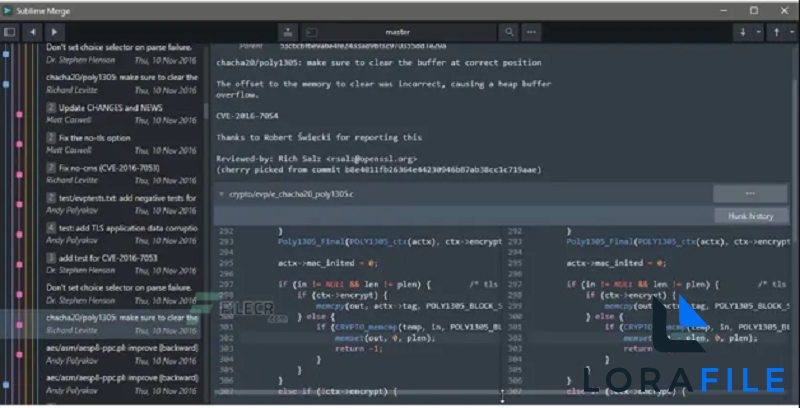
Task: Click the Sublime Merge title bar icon
Action: pyautogui.click(x=7, y=11)
